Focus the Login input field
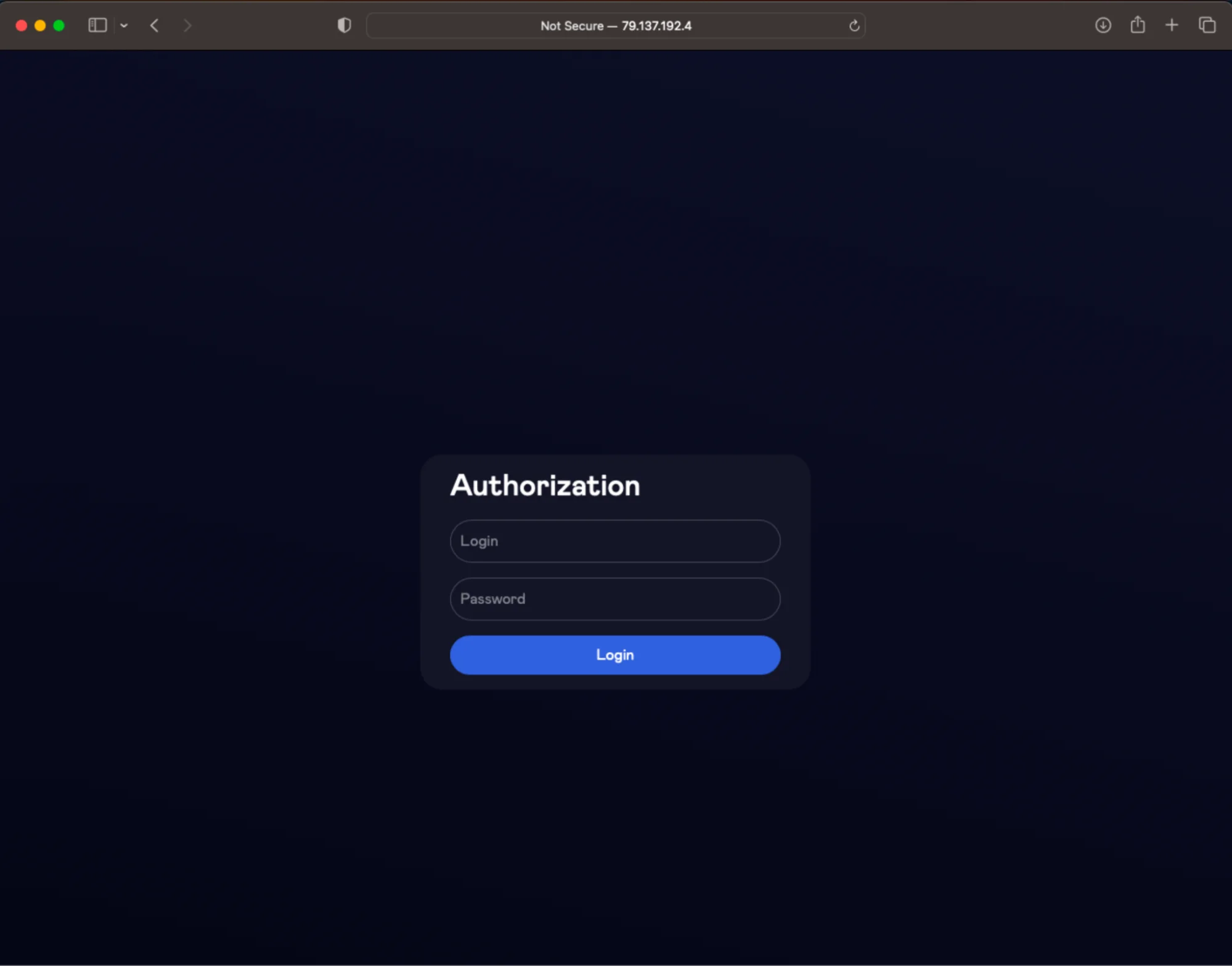Screen dimensions: 1232x966 pyautogui.click(x=615, y=541)
